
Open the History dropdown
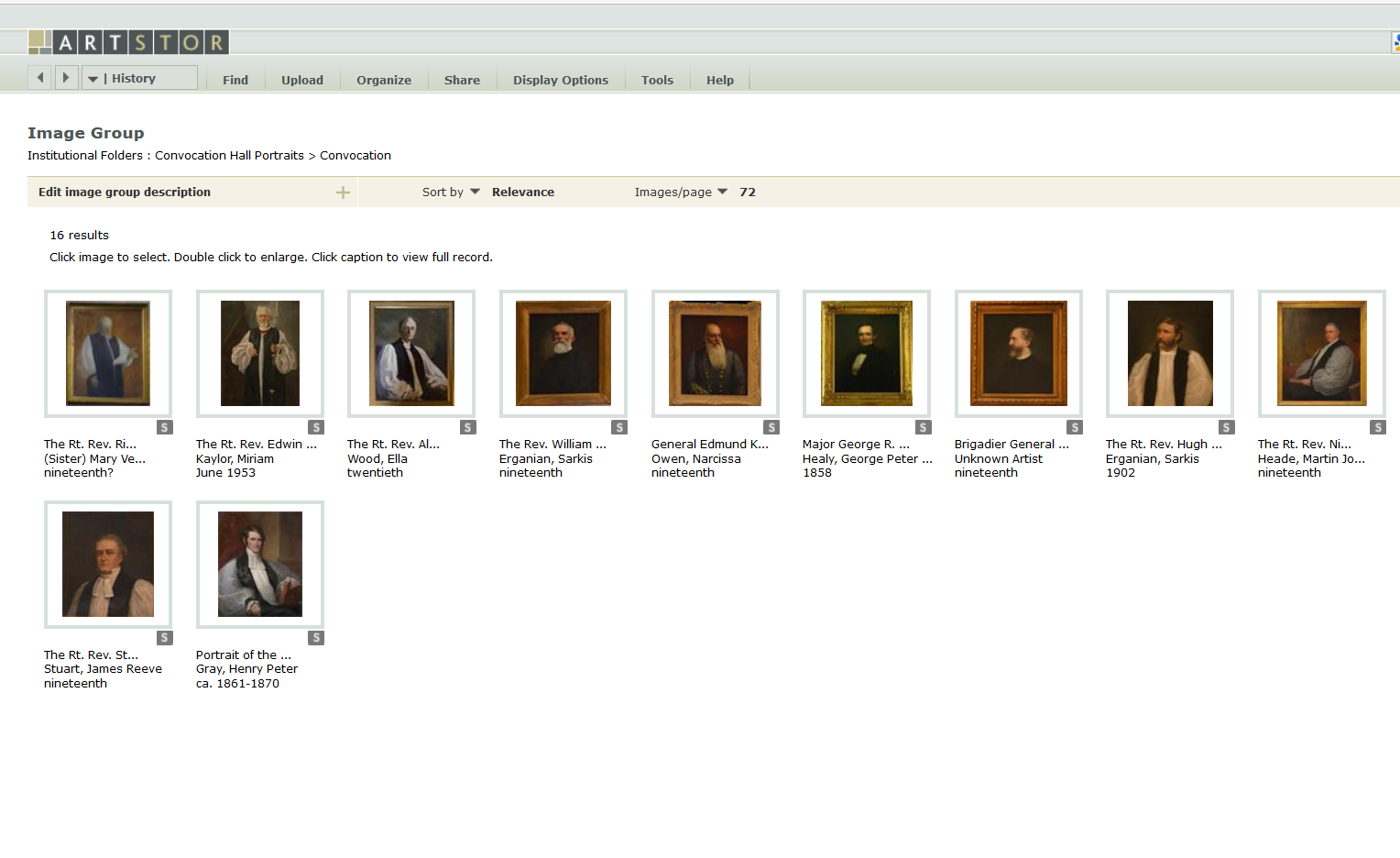(139, 78)
